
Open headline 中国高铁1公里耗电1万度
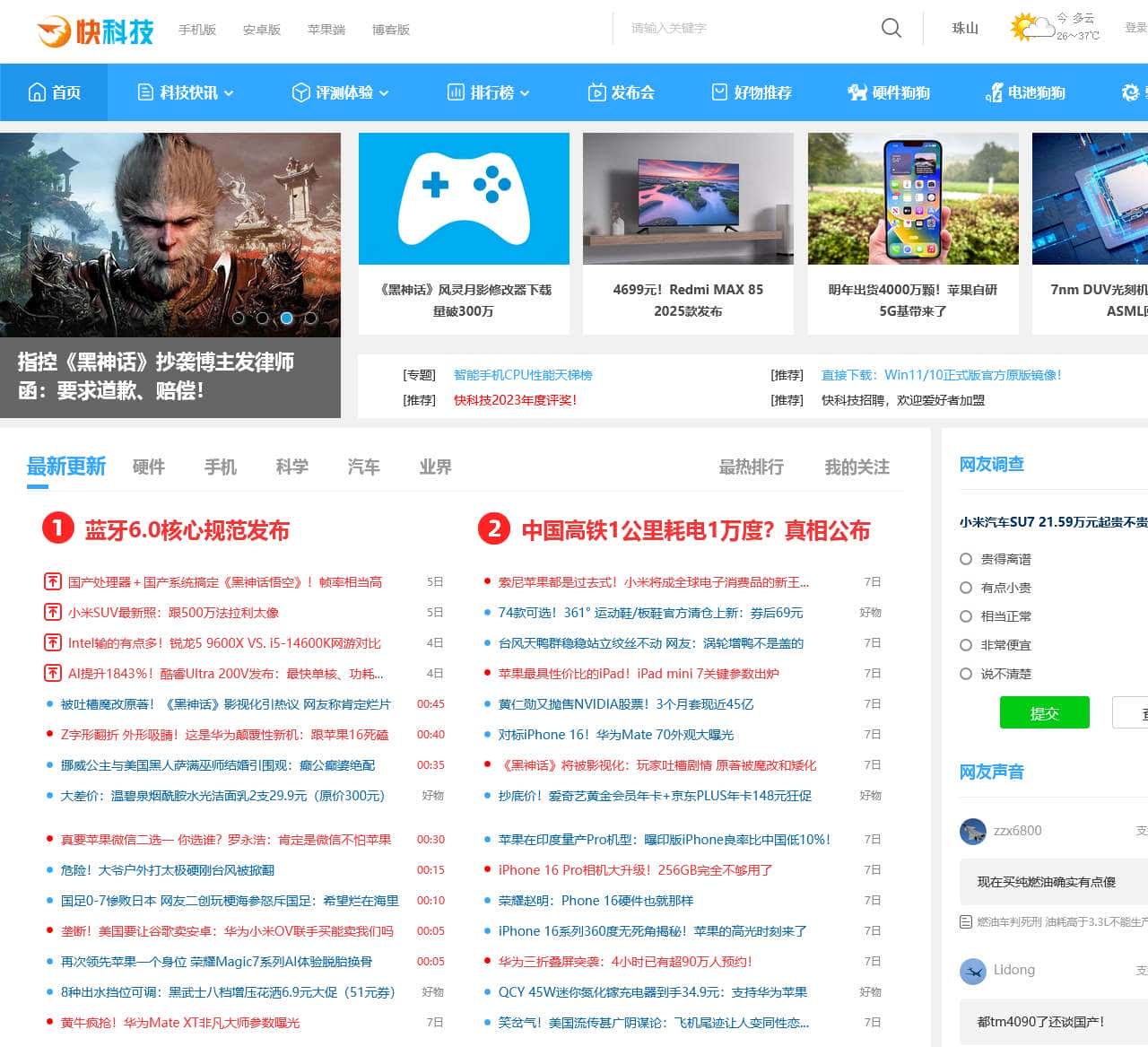pos(696,530)
